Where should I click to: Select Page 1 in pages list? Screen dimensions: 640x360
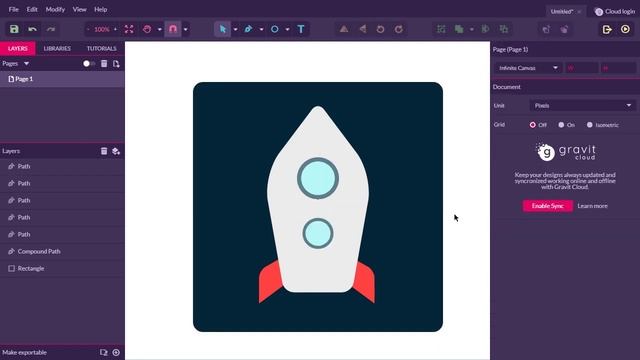click(x=62, y=79)
